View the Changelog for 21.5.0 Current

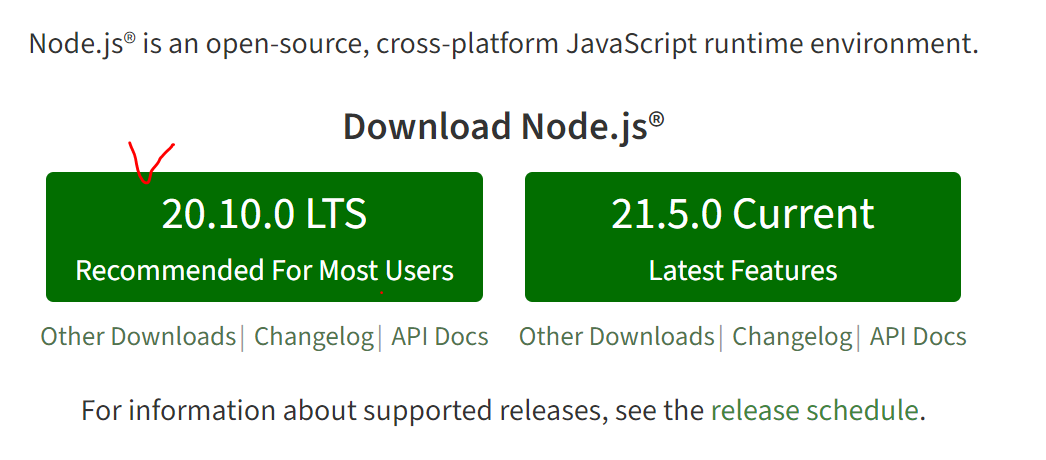click(x=793, y=337)
